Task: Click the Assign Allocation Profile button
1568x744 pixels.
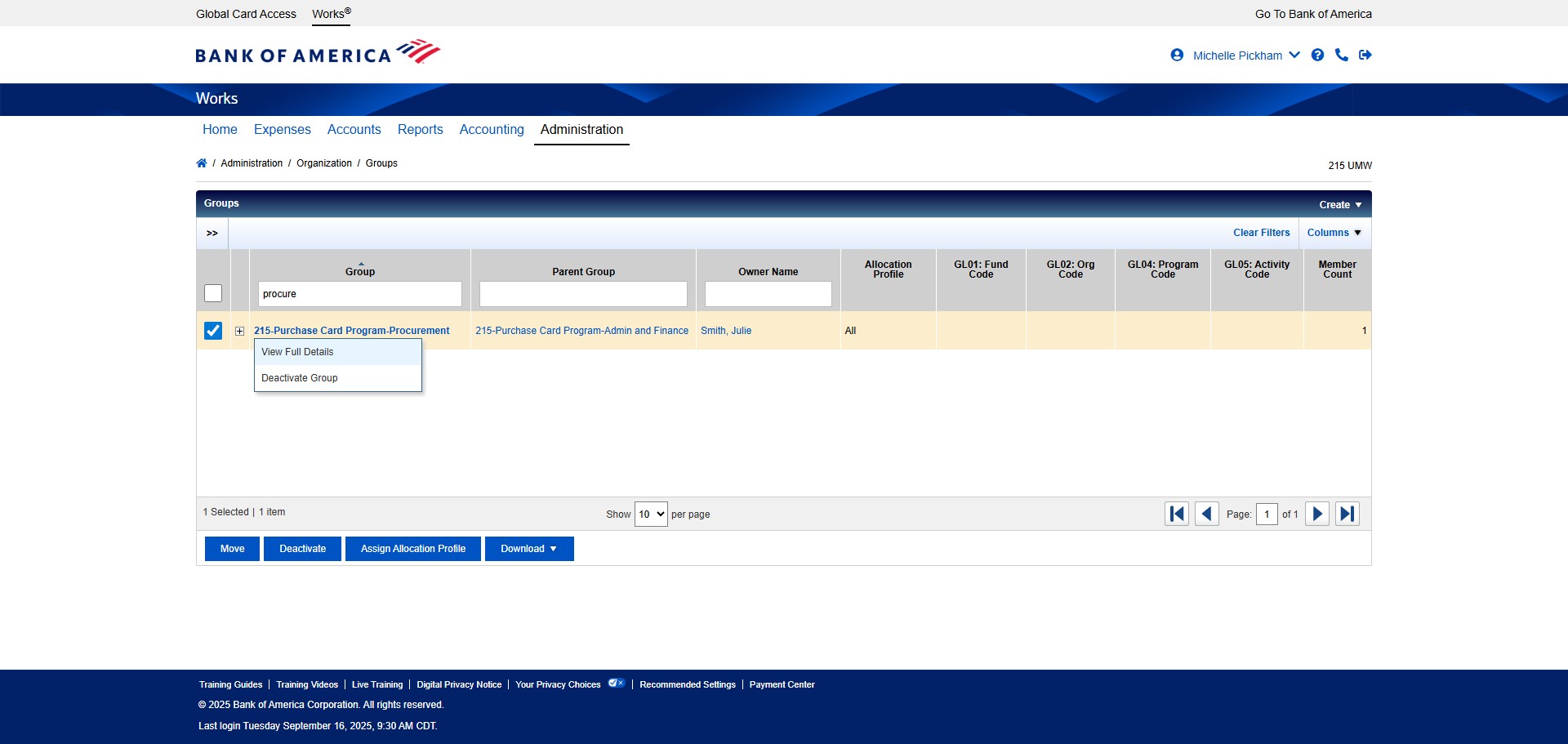Action: [412, 548]
